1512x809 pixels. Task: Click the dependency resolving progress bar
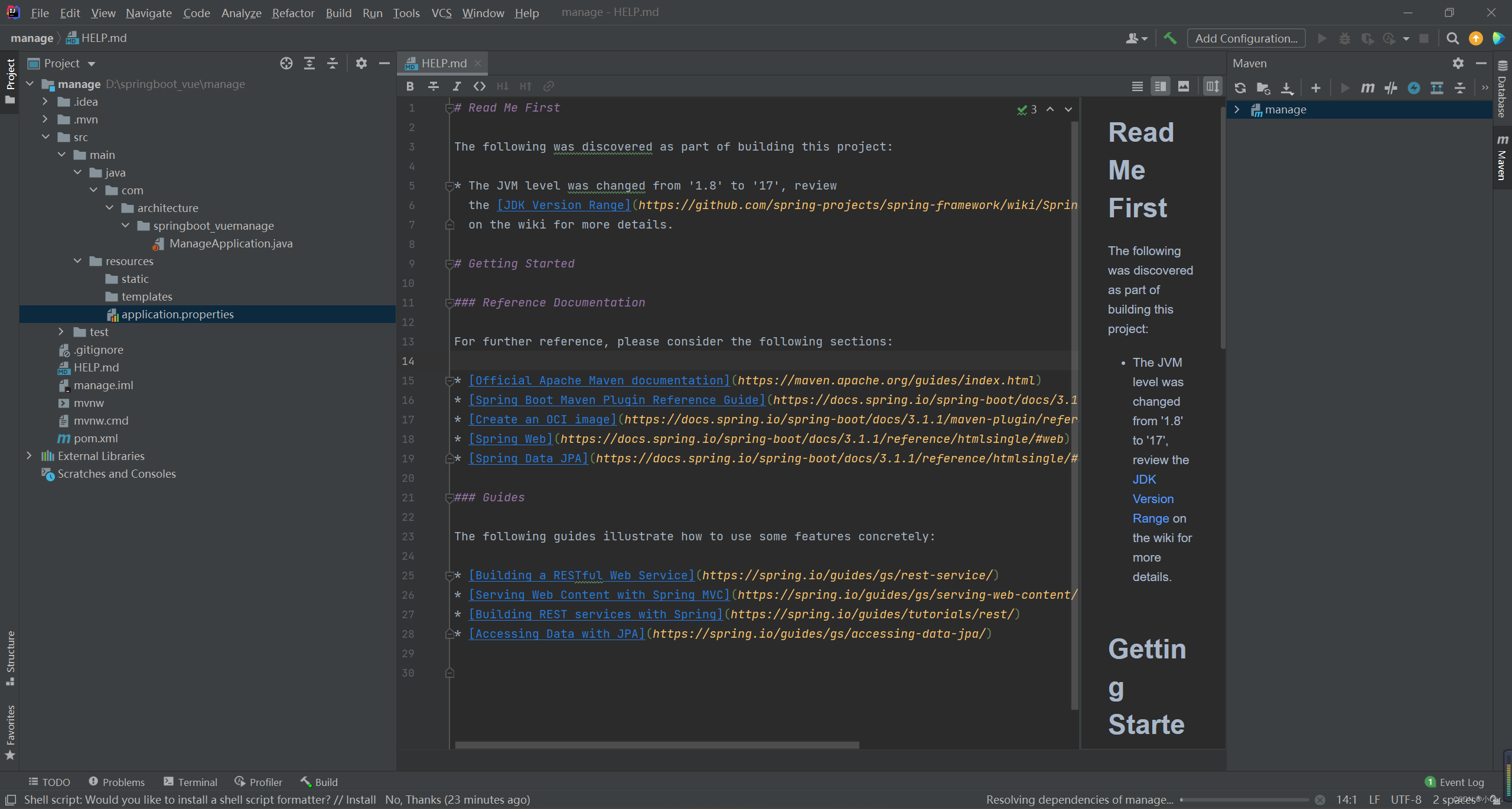1243,800
